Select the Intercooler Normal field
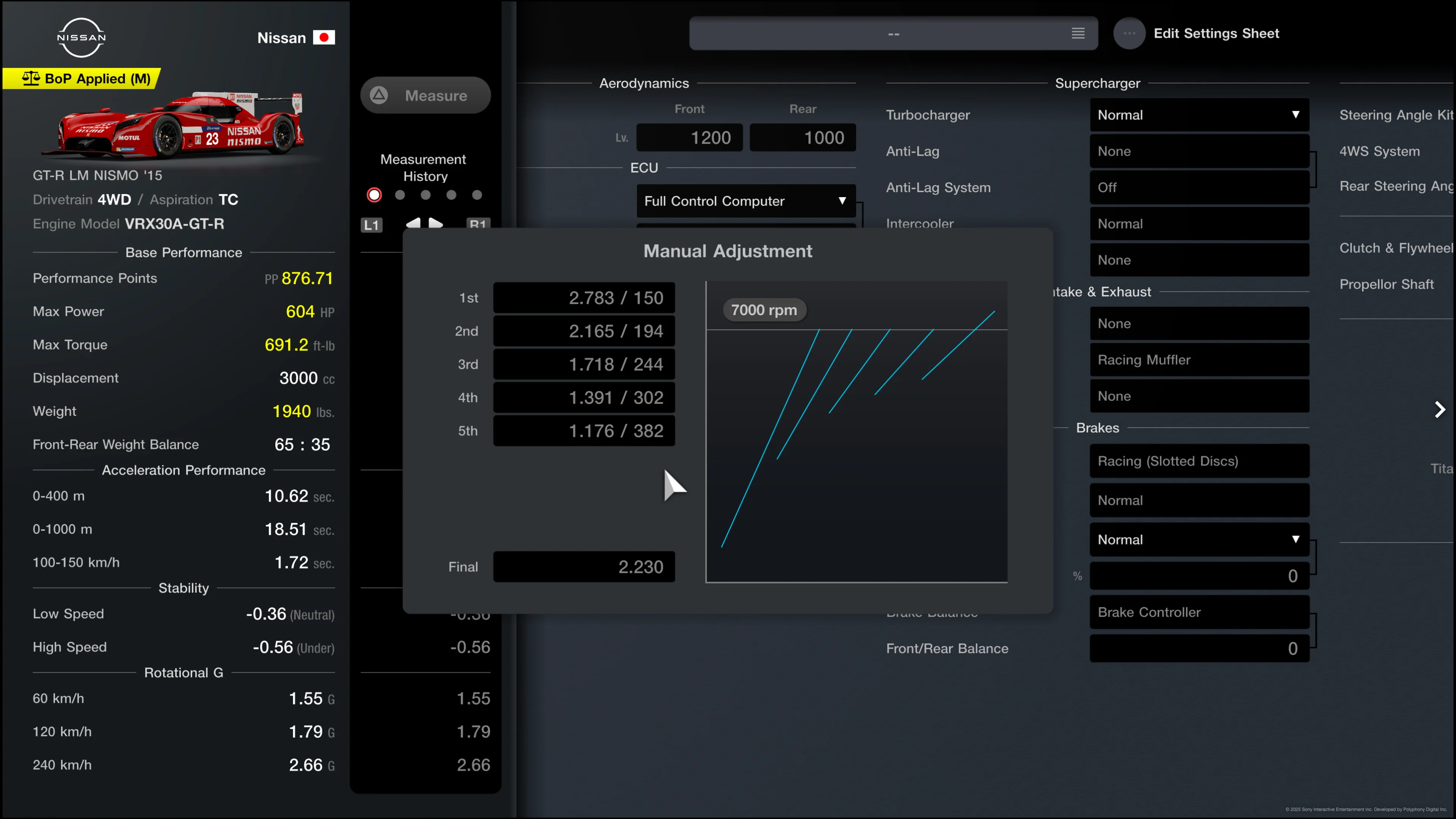The image size is (1456, 819). coord(1199,224)
